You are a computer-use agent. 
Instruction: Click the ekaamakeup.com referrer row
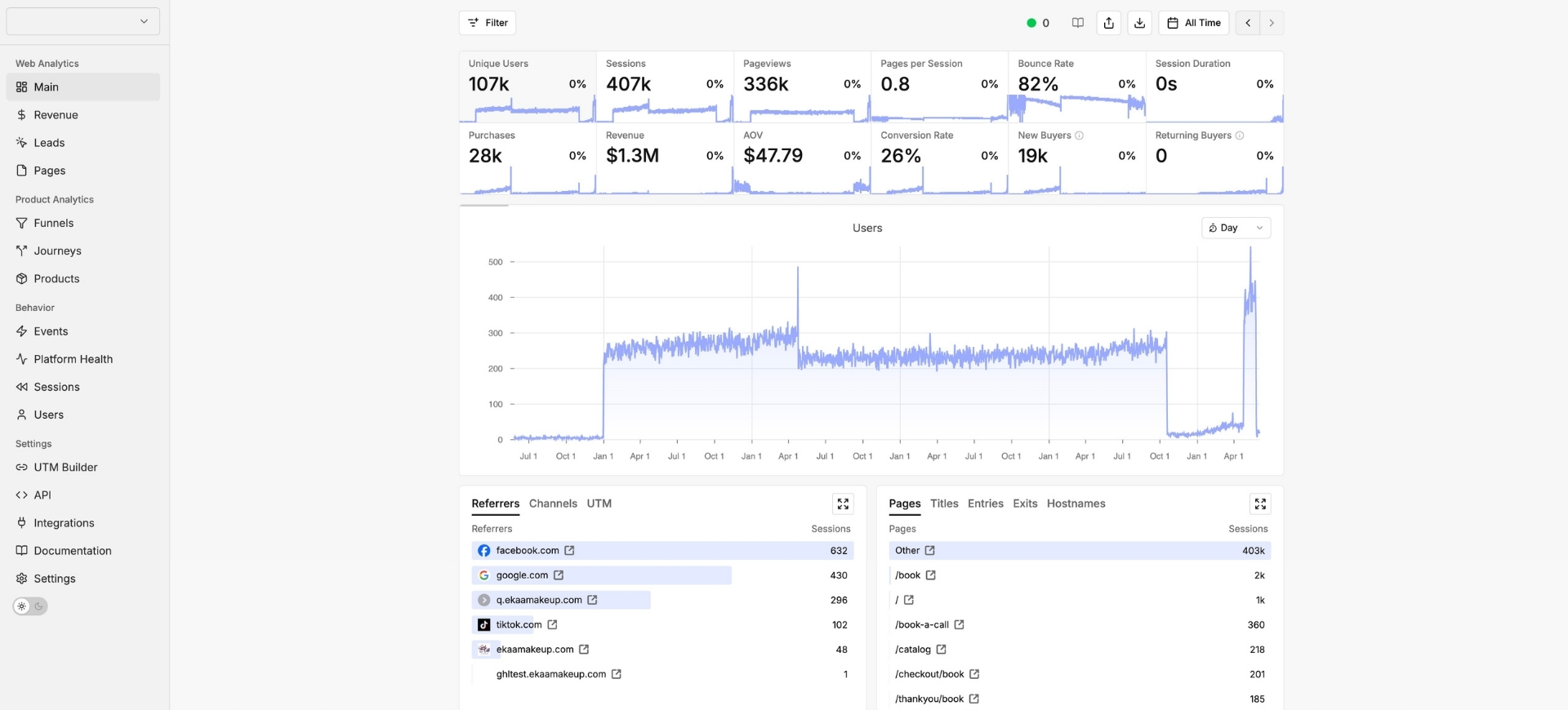[x=662, y=650]
